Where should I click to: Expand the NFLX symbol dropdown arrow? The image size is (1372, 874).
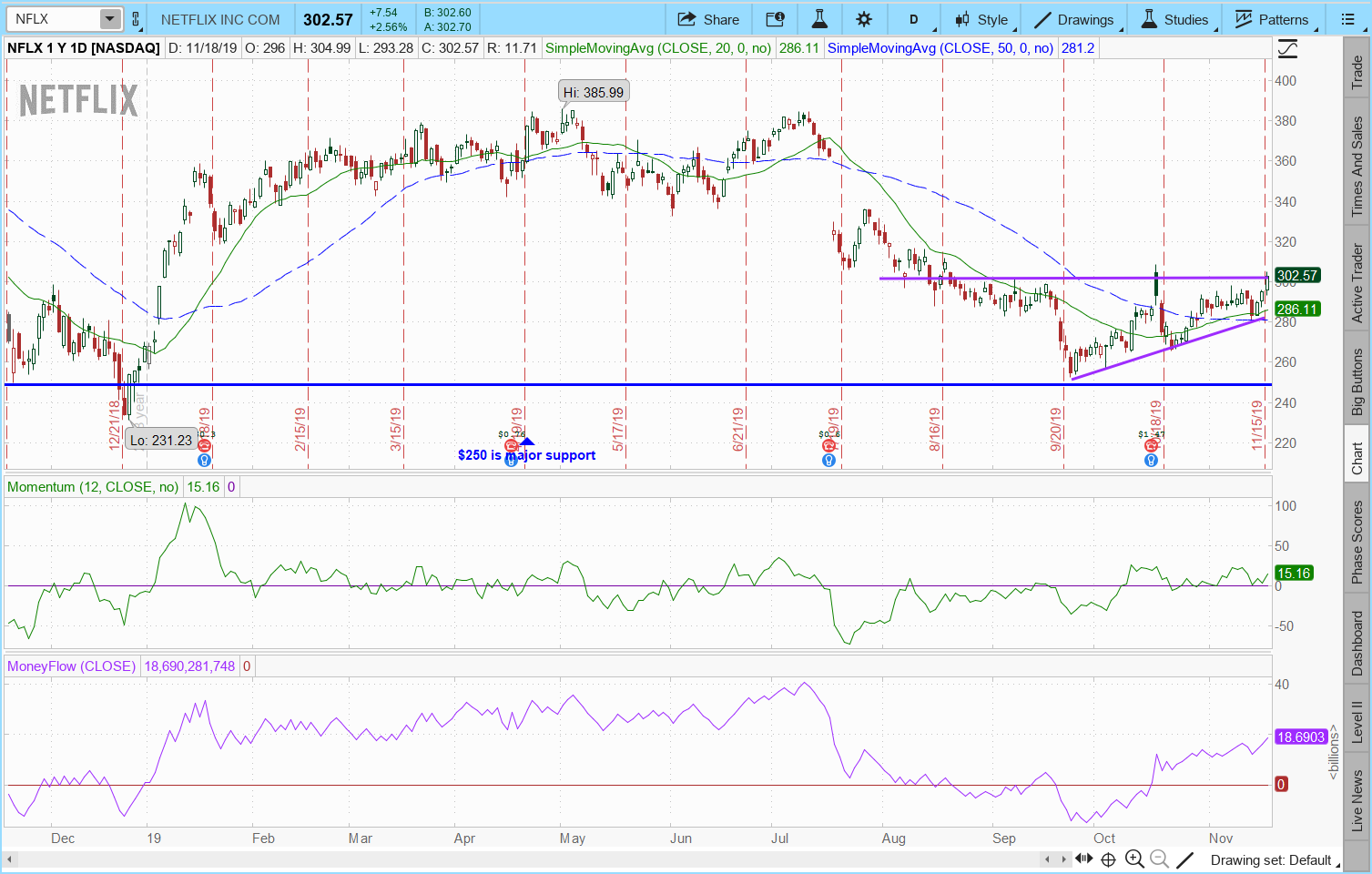109,19
